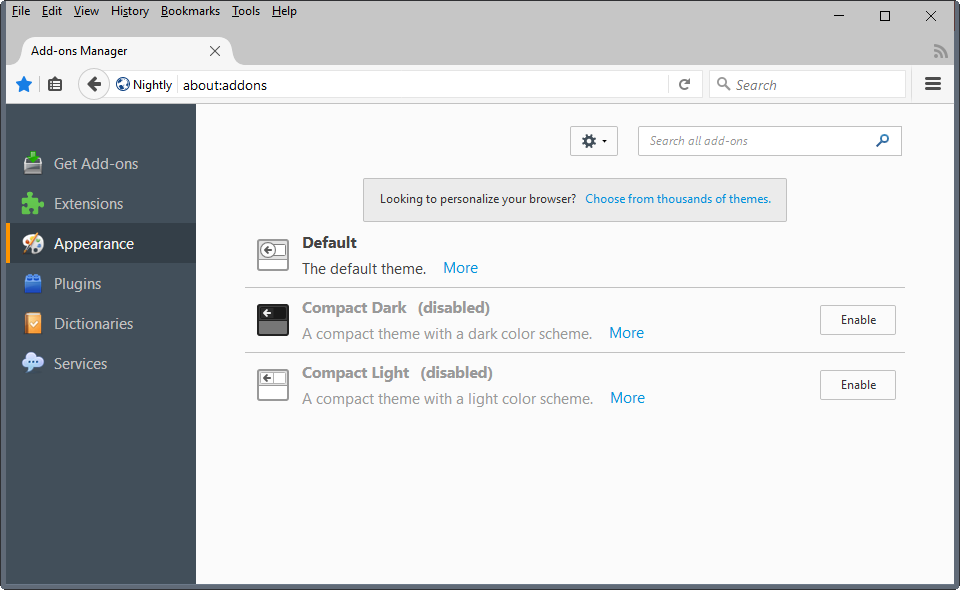Click the blue Plugins brick icon

tap(33, 283)
